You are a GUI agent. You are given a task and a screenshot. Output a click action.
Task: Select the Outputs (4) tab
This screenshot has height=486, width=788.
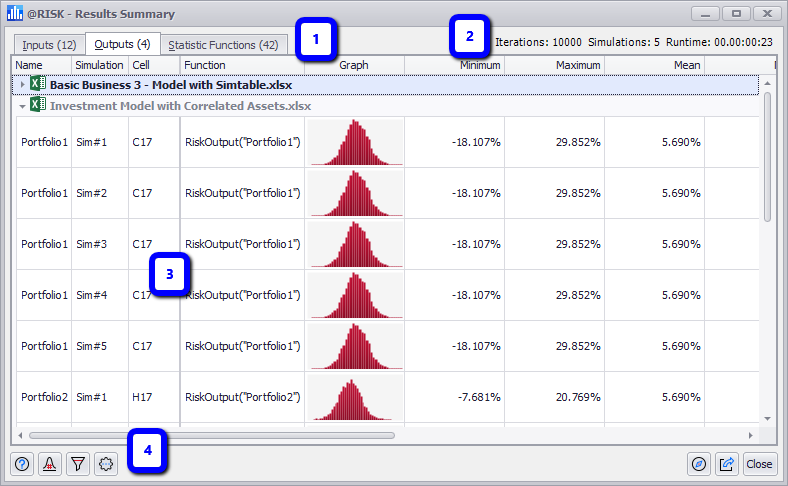(121, 45)
